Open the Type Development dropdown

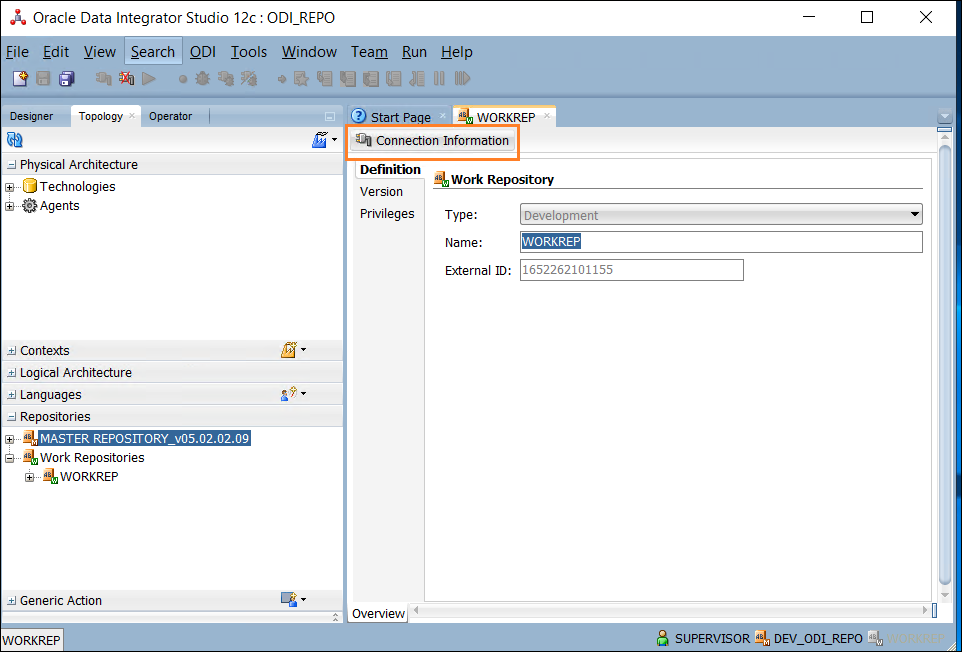pos(721,215)
